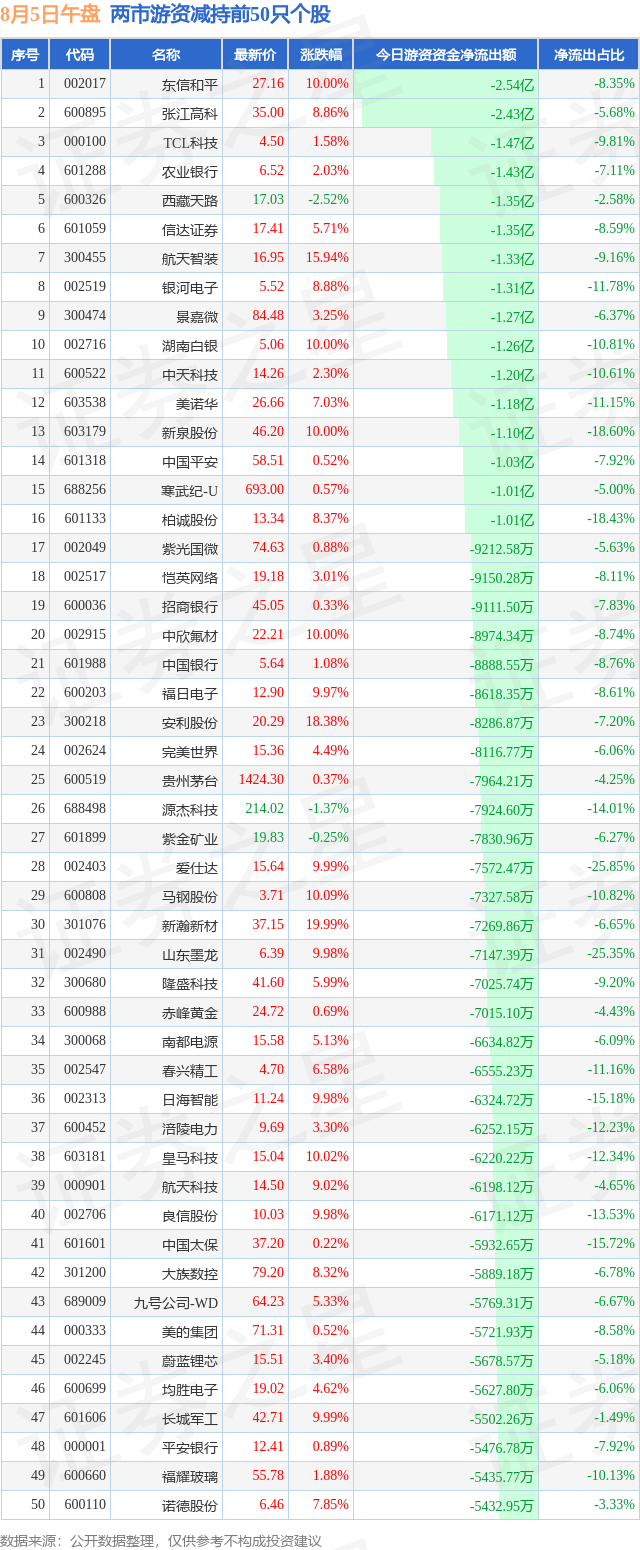The height and width of the screenshot is (1550, 640).
Task: Click the 今日游资资金净流出额 column header
Action: tap(446, 55)
